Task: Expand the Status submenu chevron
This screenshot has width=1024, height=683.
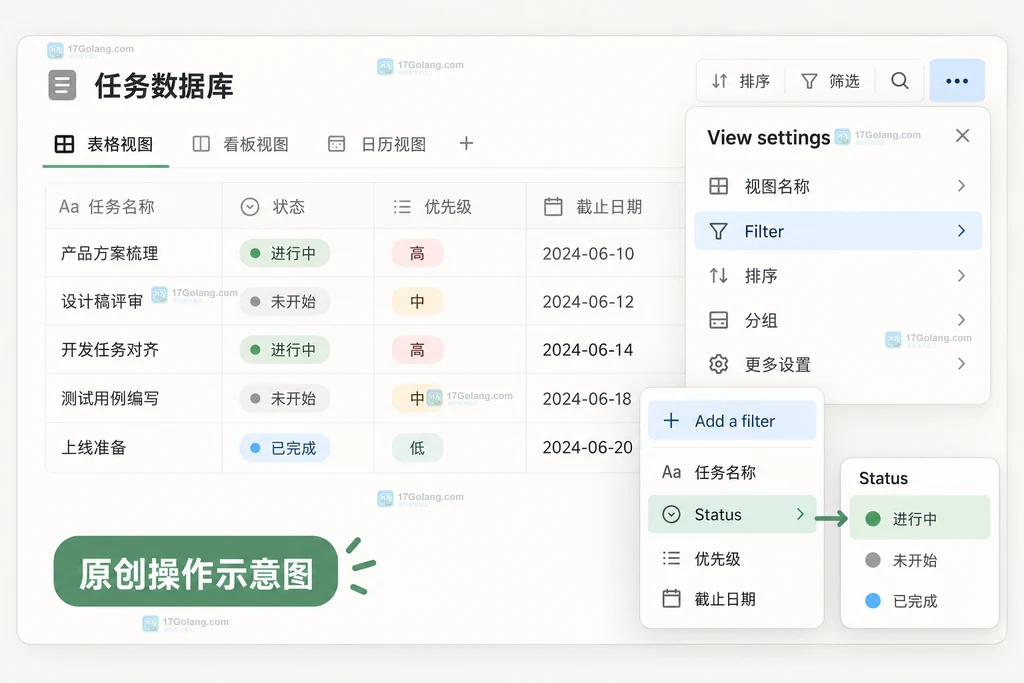Action: 800,515
